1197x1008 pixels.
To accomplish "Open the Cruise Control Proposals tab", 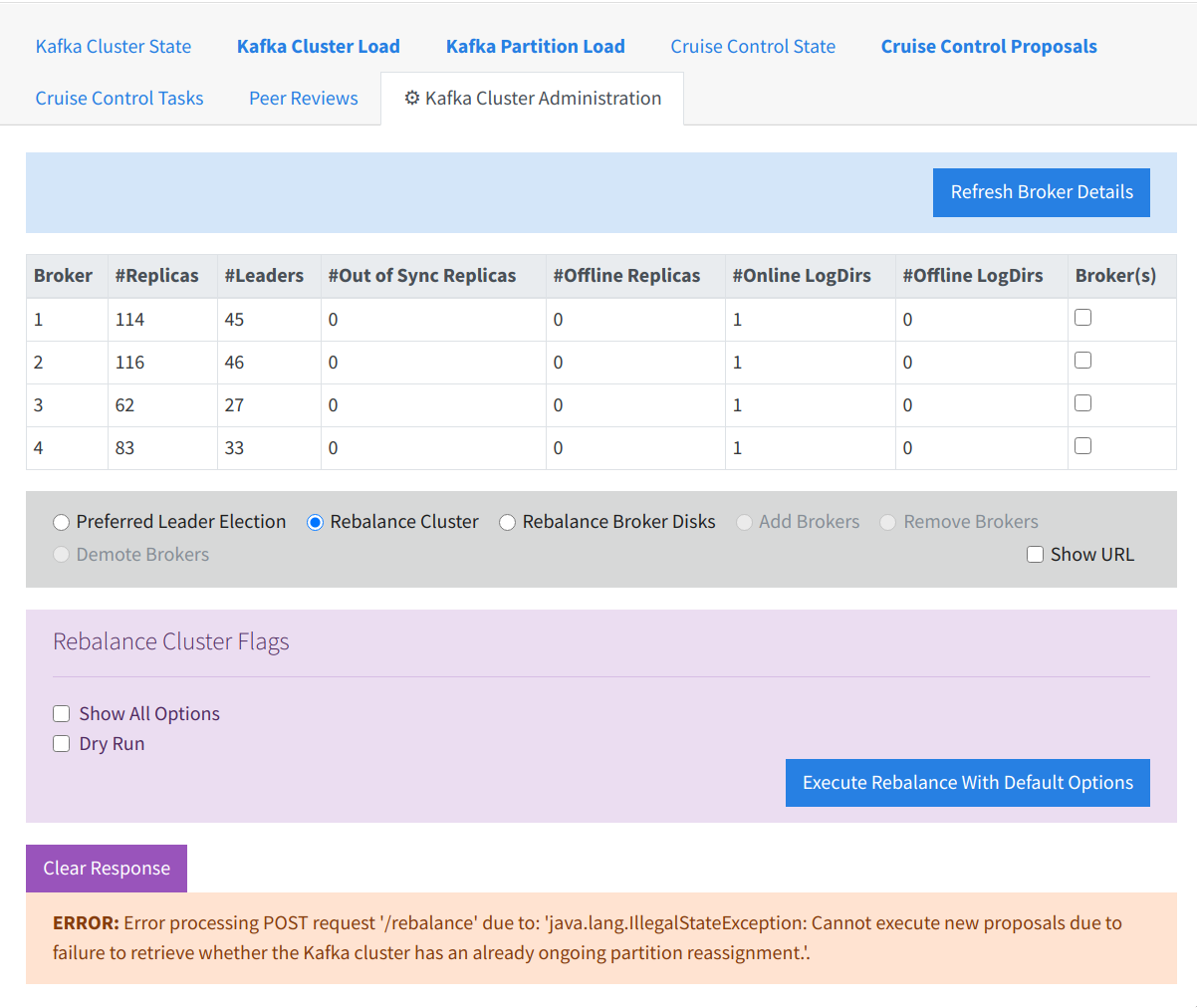I will (x=988, y=46).
